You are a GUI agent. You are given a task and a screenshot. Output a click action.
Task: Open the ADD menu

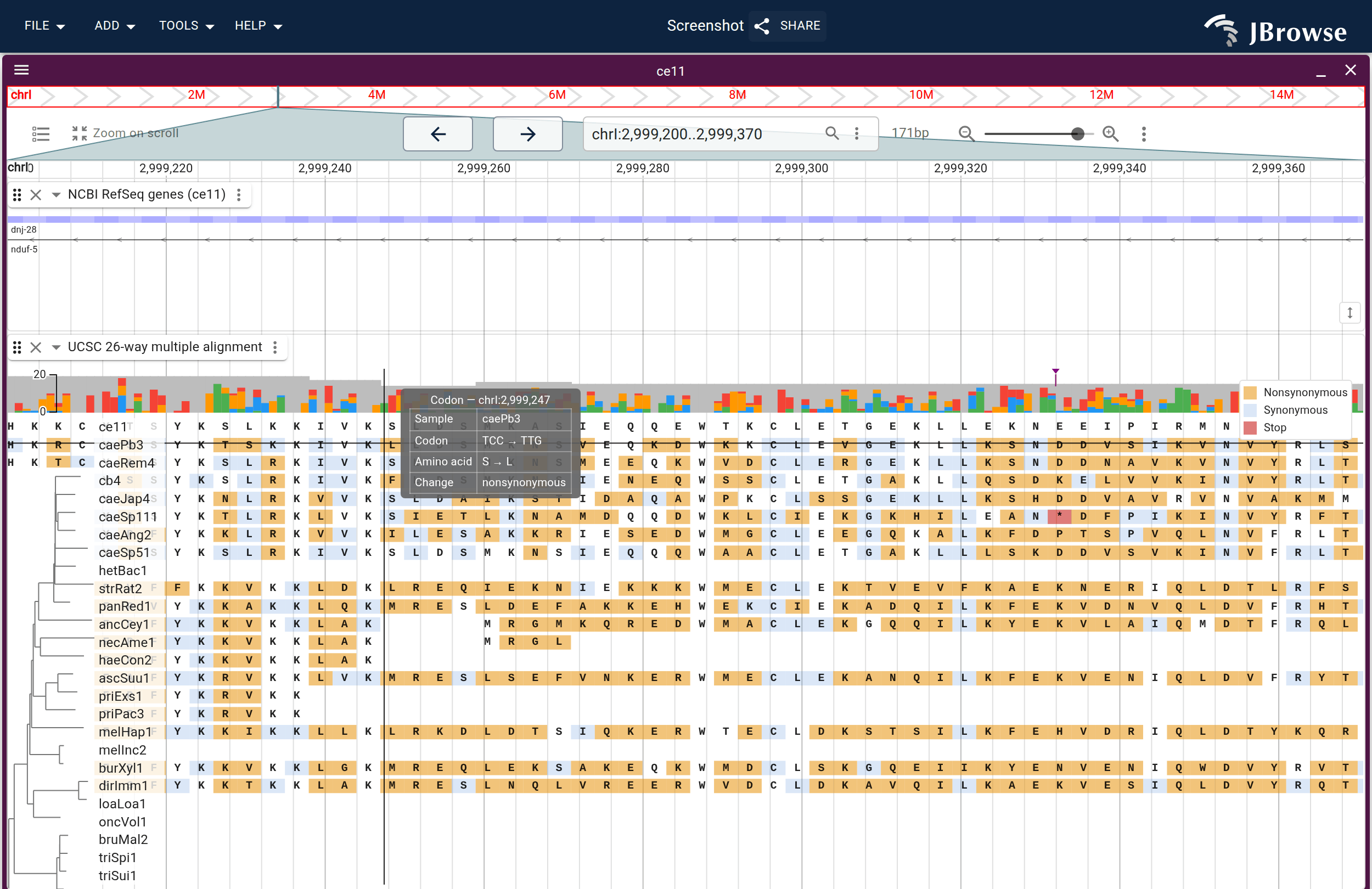coord(115,26)
